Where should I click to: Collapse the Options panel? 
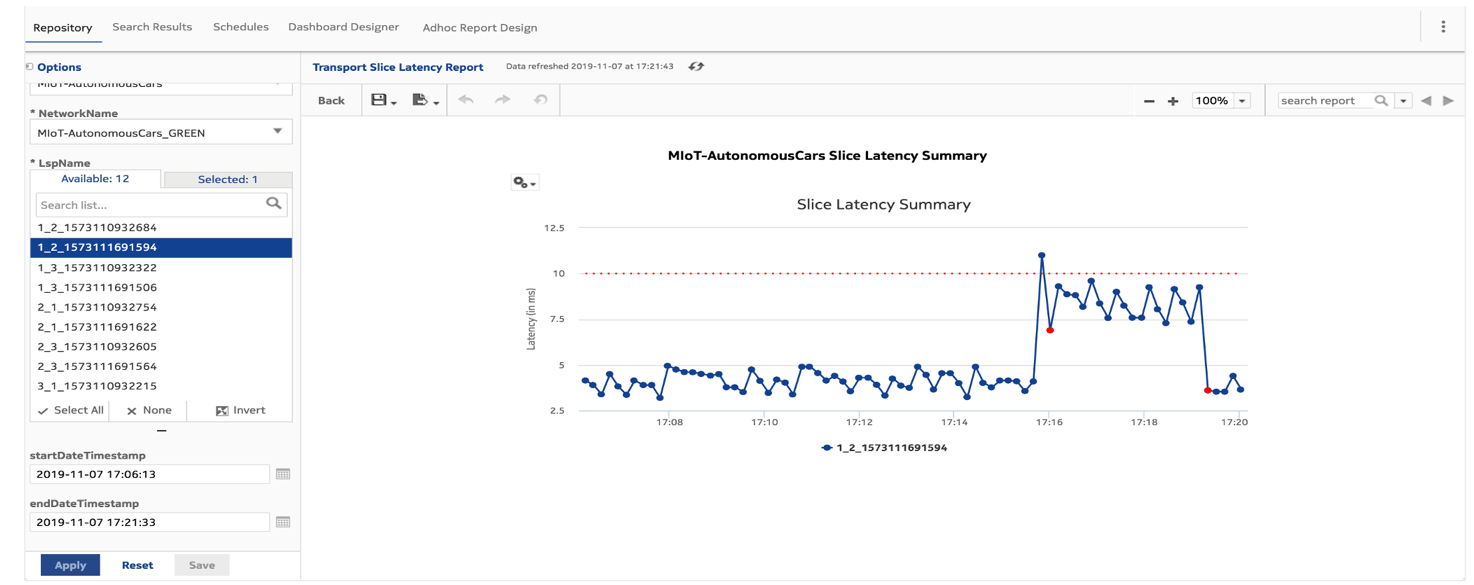pos(29,66)
